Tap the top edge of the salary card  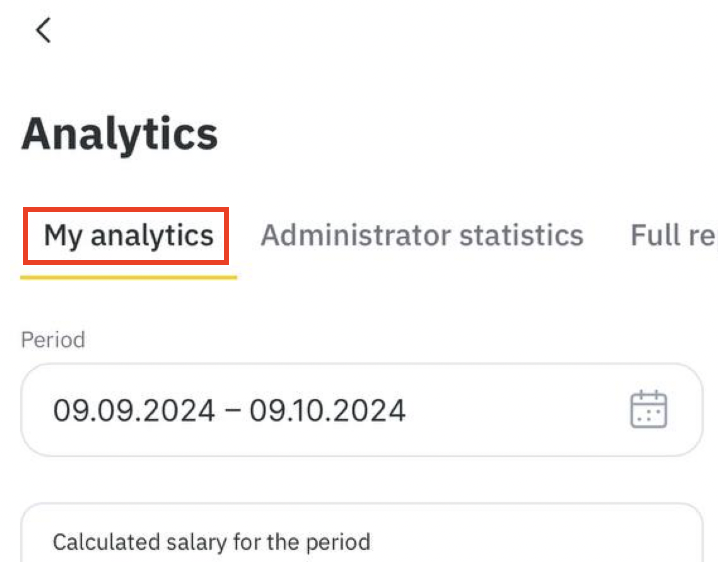coord(362,504)
